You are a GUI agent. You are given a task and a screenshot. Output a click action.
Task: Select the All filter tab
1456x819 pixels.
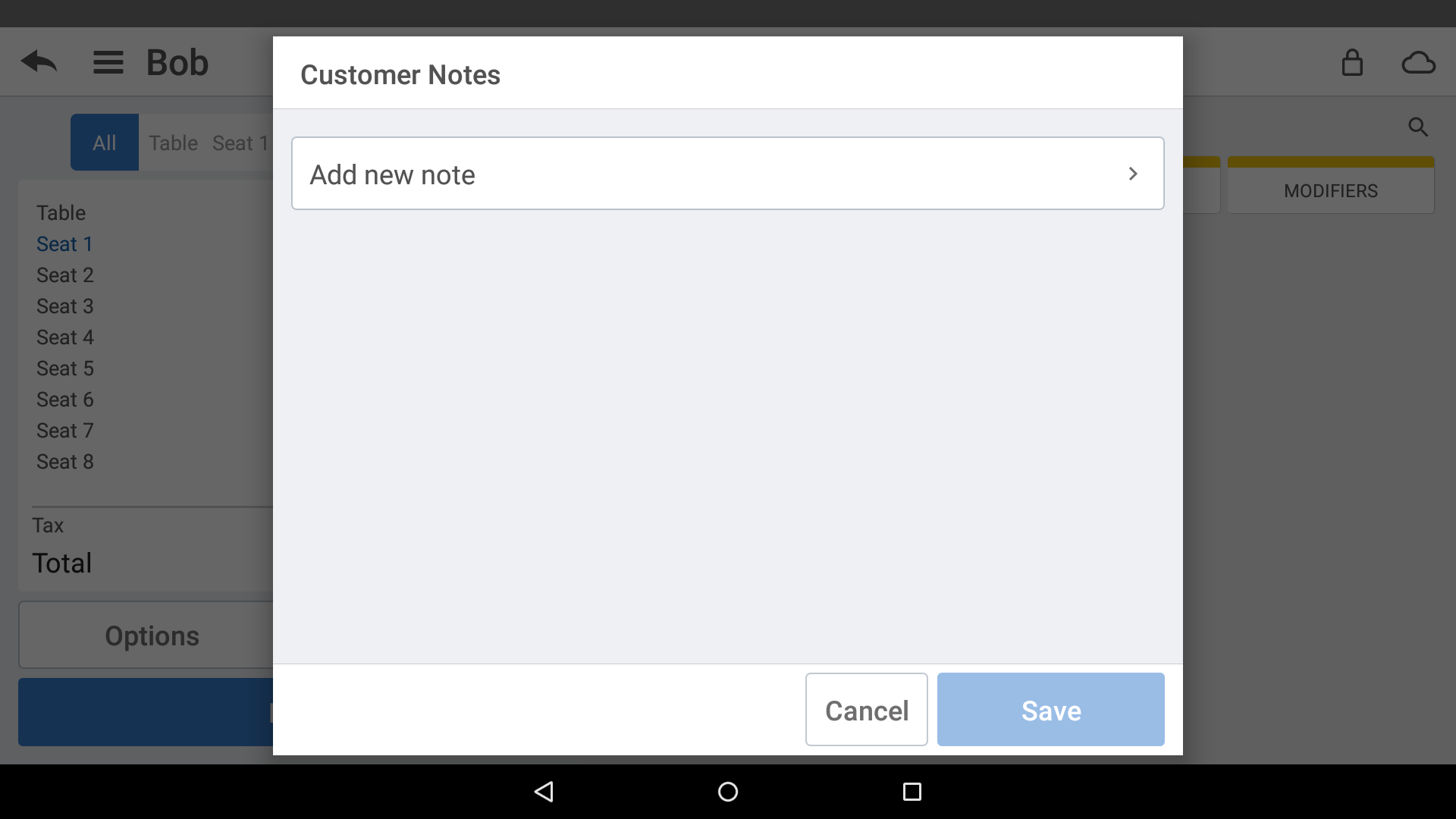coord(103,141)
